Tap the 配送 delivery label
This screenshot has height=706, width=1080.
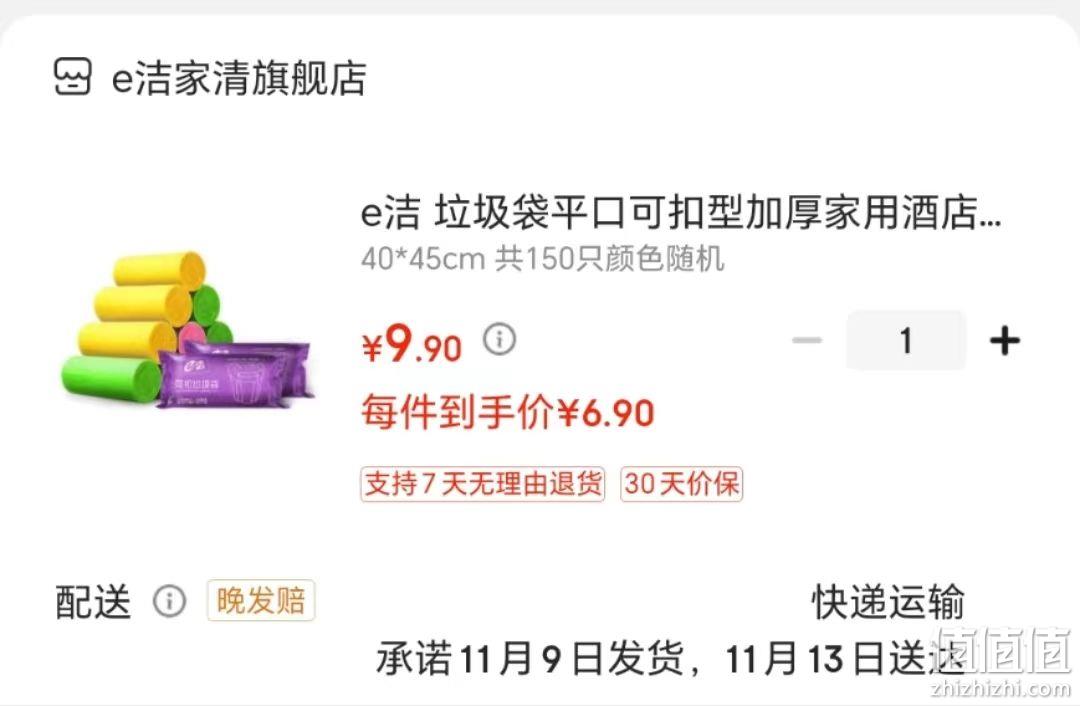(x=93, y=602)
